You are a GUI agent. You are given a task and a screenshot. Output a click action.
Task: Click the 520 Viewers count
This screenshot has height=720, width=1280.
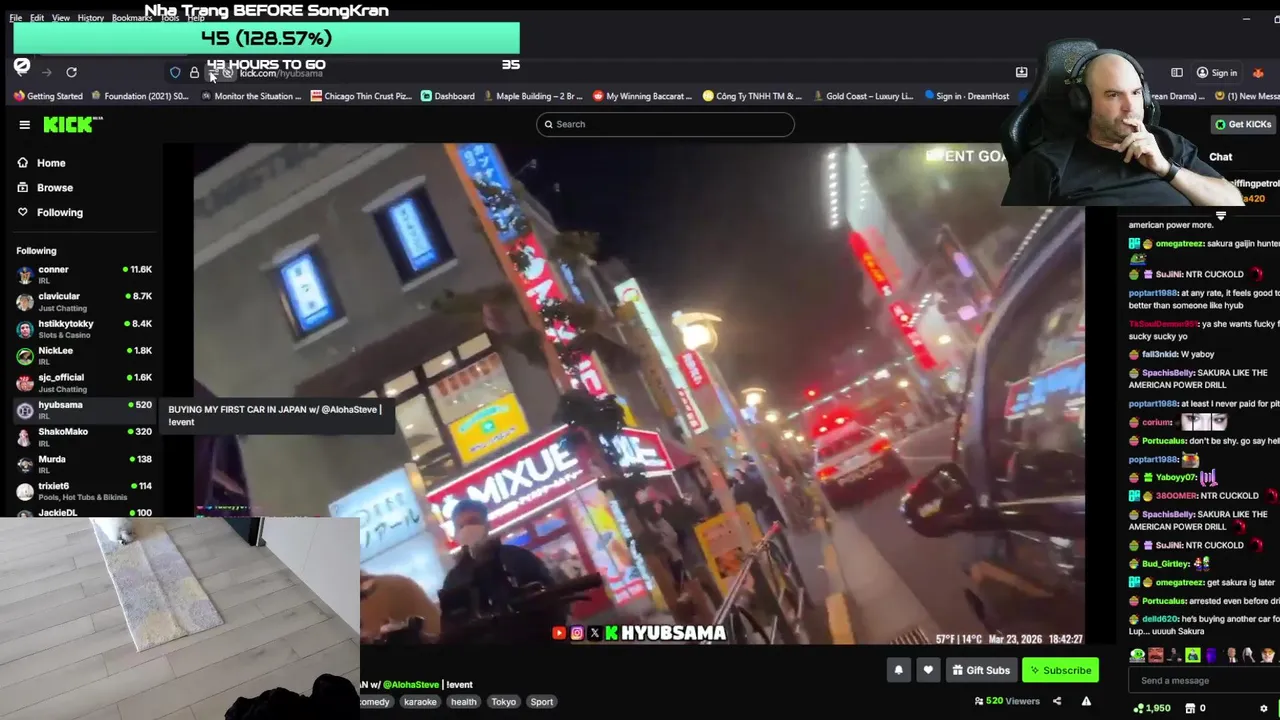pyautogui.click(x=1006, y=701)
